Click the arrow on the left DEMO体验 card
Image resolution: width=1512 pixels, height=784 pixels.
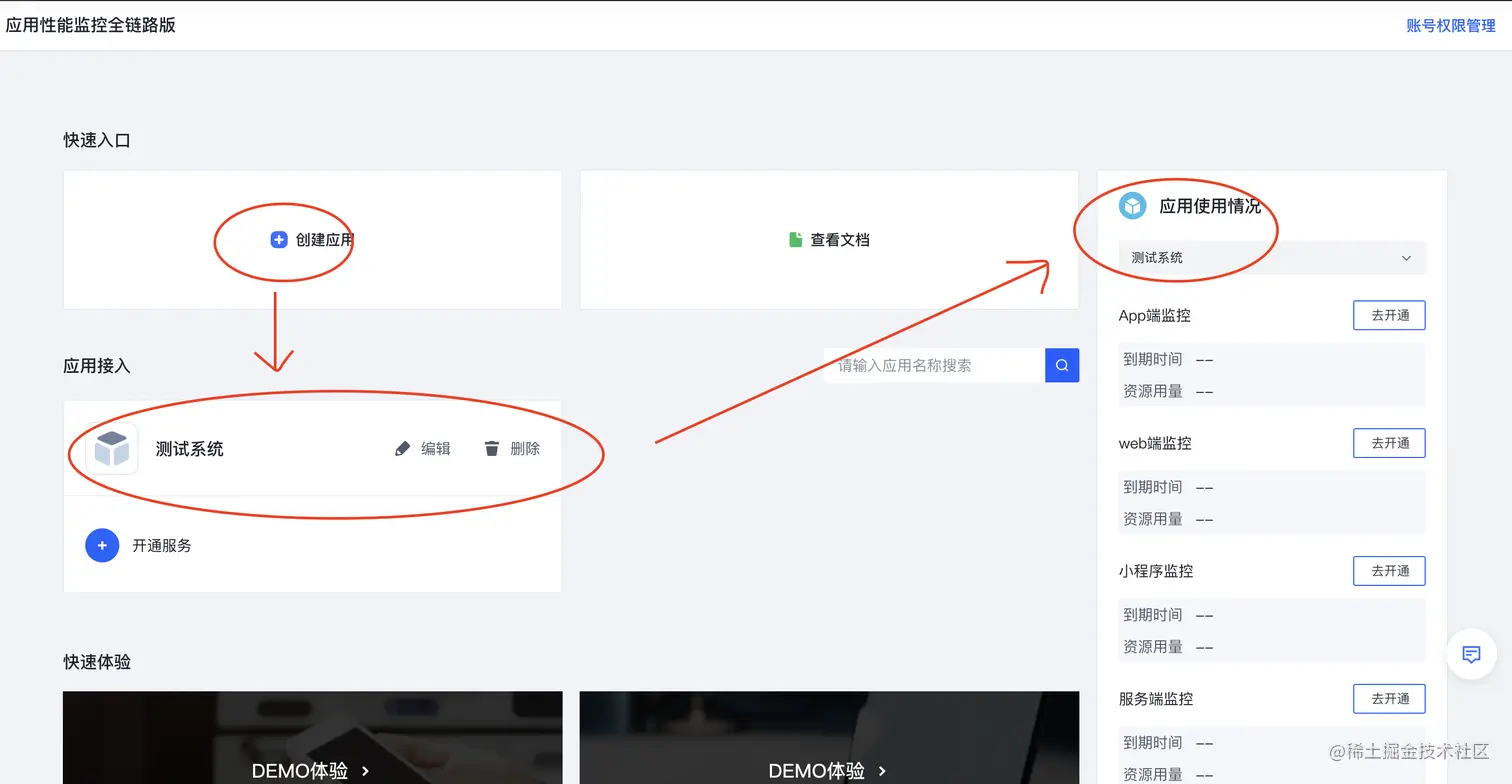366,771
